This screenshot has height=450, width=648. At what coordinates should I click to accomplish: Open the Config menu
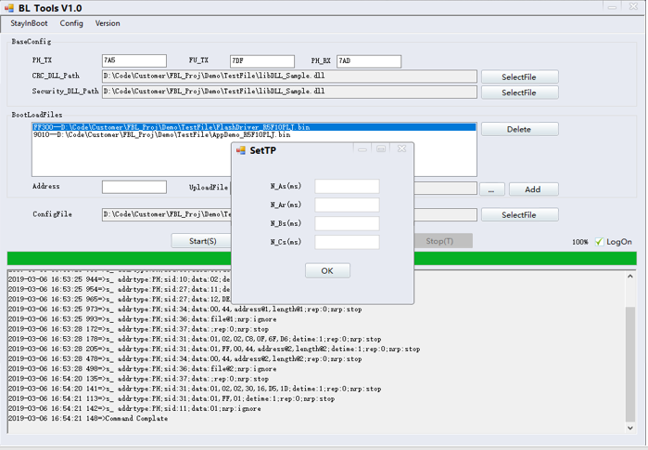point(71,23)
